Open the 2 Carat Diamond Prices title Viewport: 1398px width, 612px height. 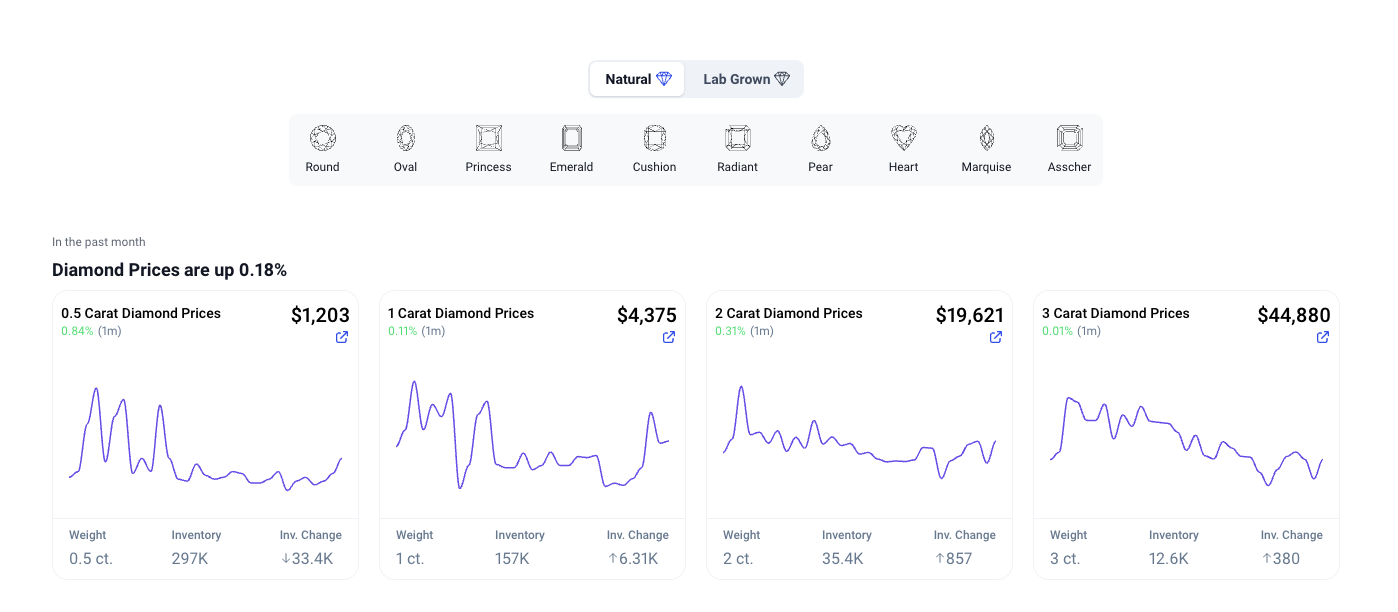tap(789, 313)
